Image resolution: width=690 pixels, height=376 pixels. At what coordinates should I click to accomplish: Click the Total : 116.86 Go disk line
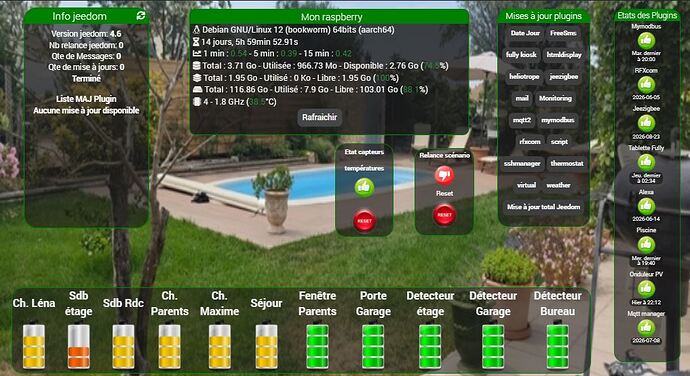coord(310,89)
